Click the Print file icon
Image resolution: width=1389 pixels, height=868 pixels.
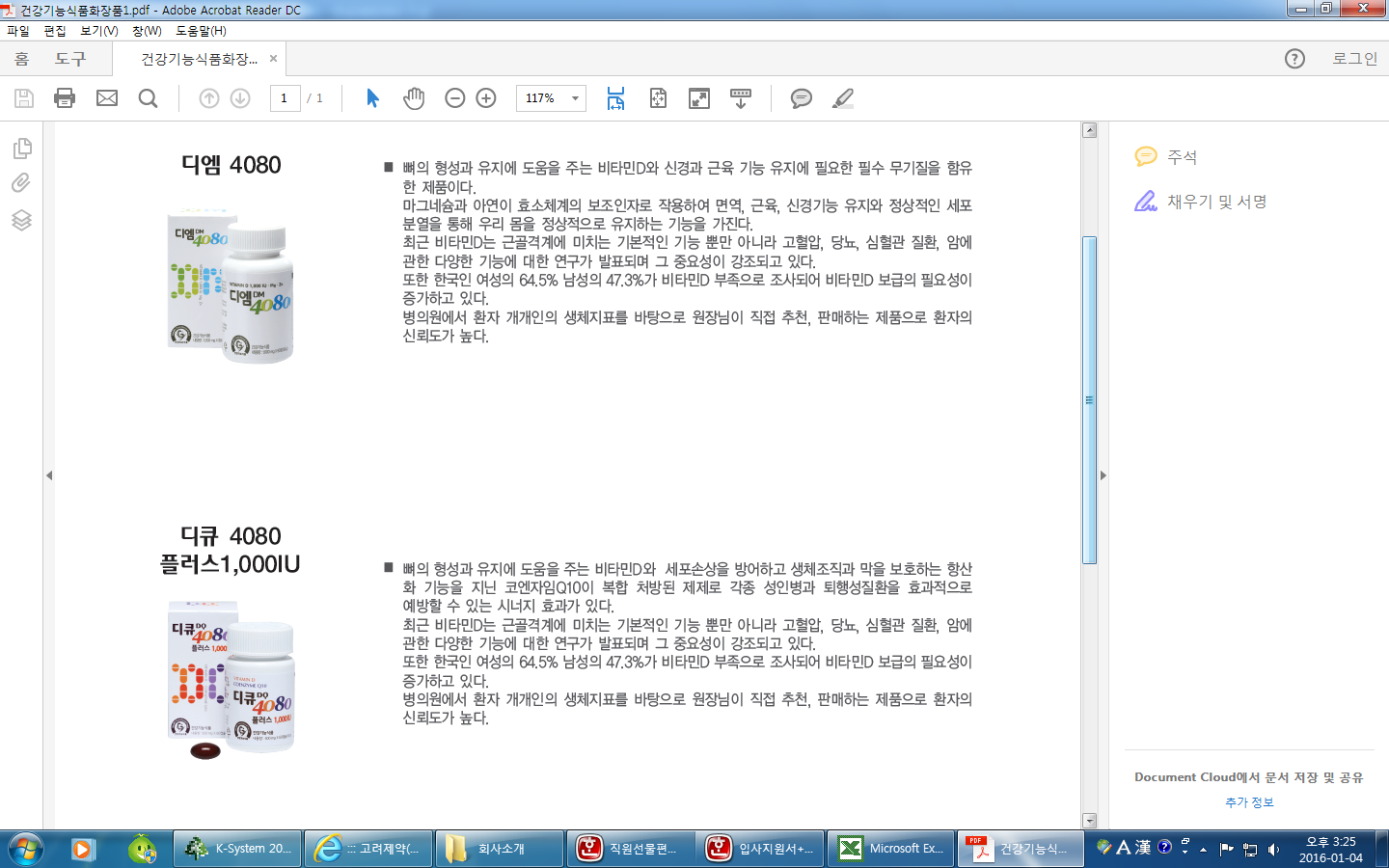pyautogui.click(x=65, y=98)
